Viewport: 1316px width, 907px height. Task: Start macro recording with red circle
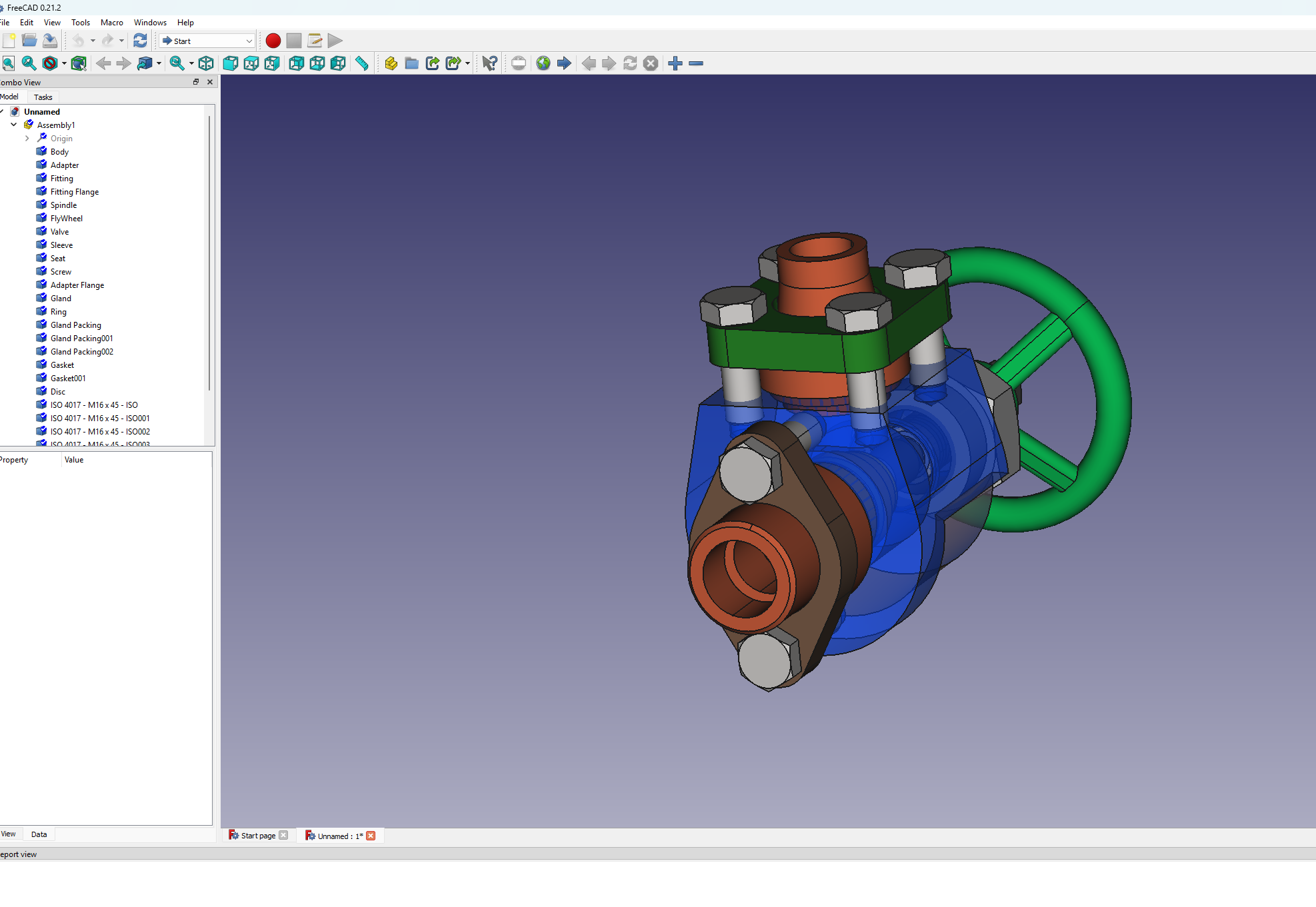[273, 41]
